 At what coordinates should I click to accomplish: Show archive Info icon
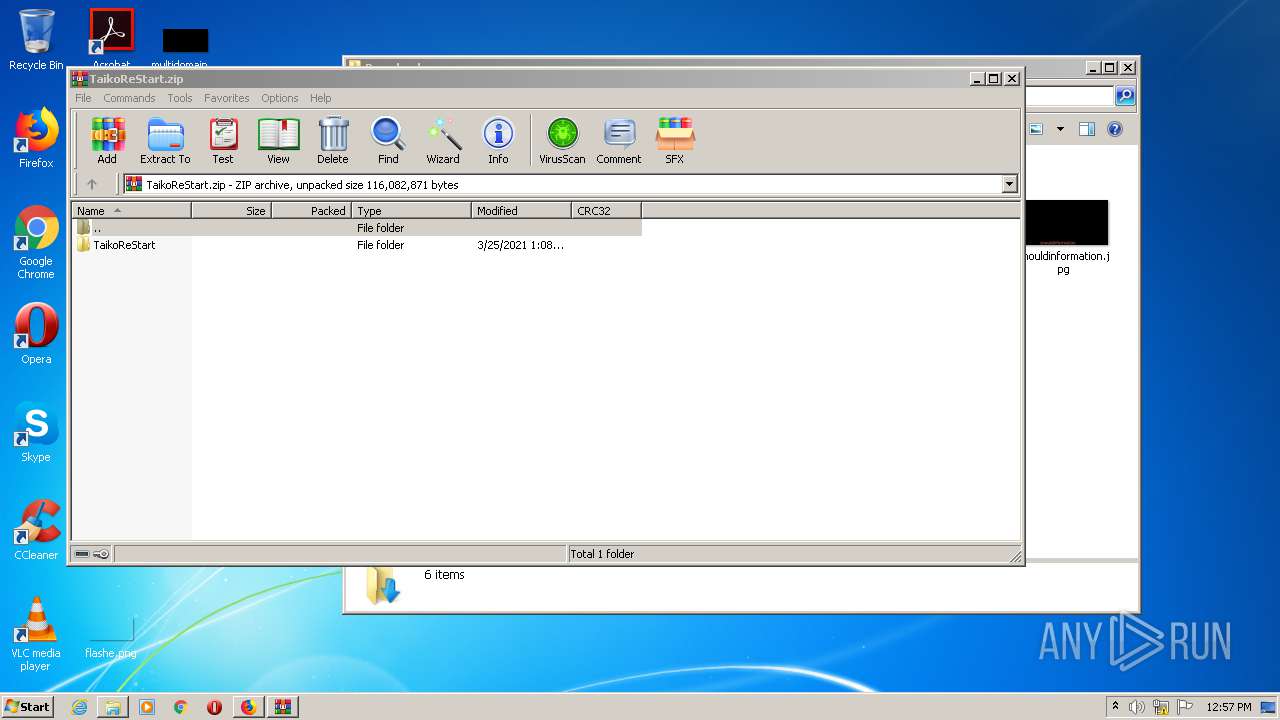point(498,141)
